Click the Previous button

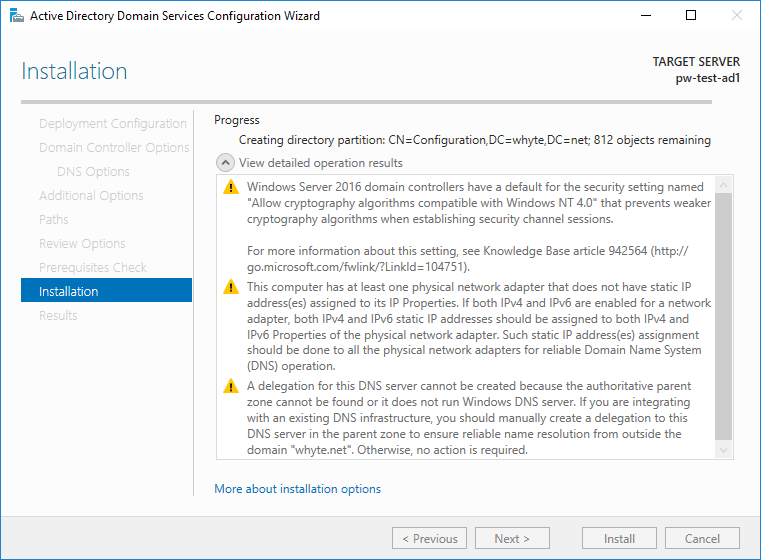coord(430,538)
